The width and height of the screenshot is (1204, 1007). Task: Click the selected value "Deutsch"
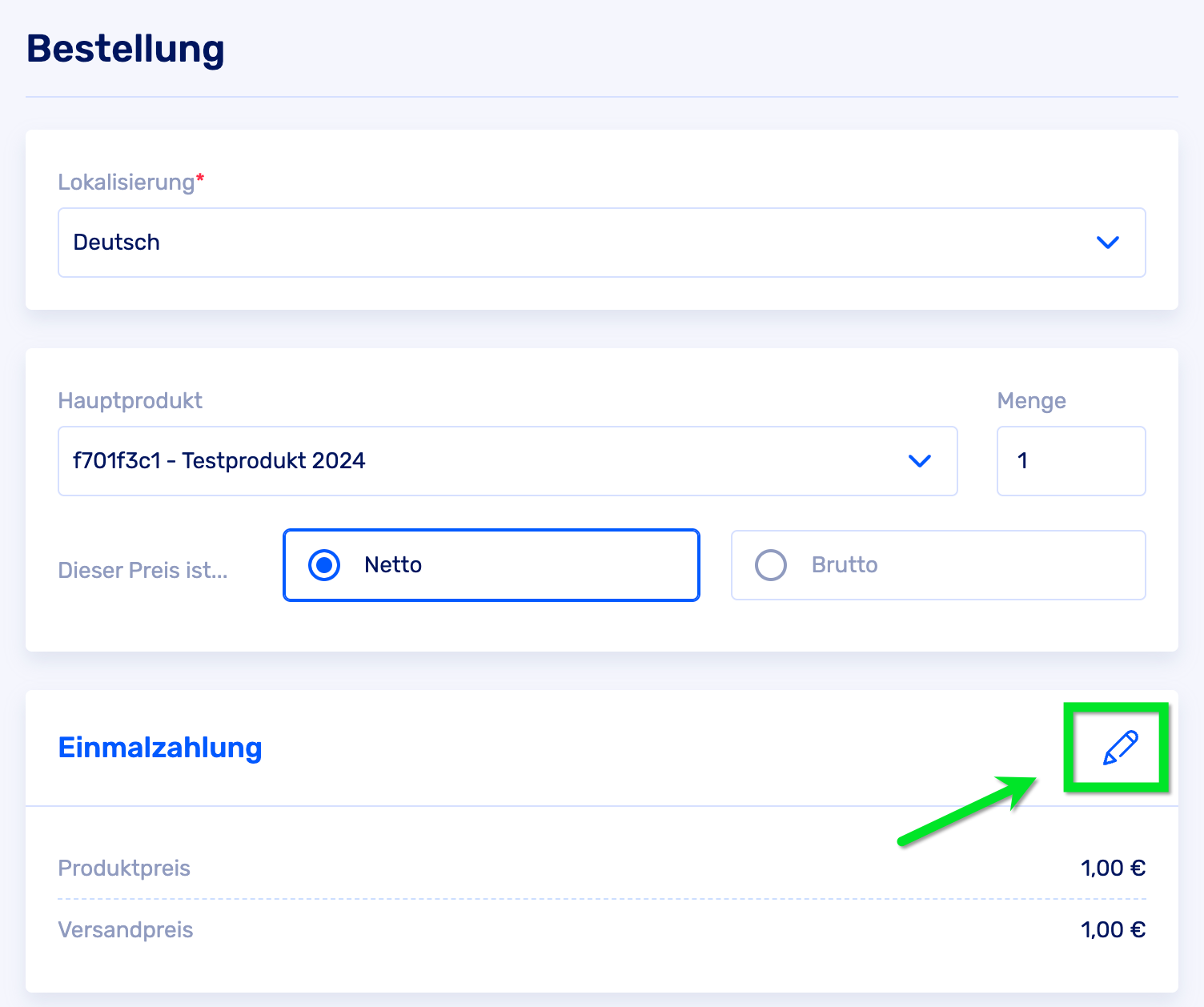pyautogui.click(x=117, y=243)
